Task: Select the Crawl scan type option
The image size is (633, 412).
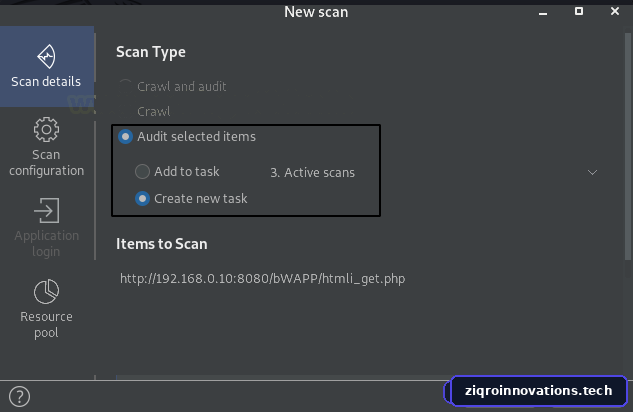Action: 153,111
